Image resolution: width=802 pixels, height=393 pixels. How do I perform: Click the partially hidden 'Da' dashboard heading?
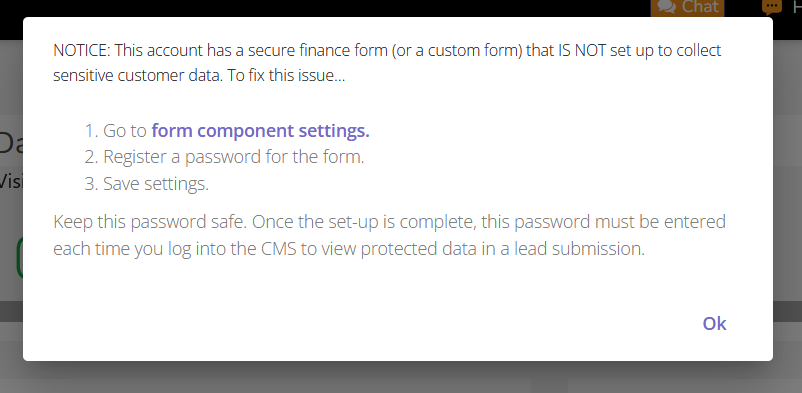tap(11, 143)
